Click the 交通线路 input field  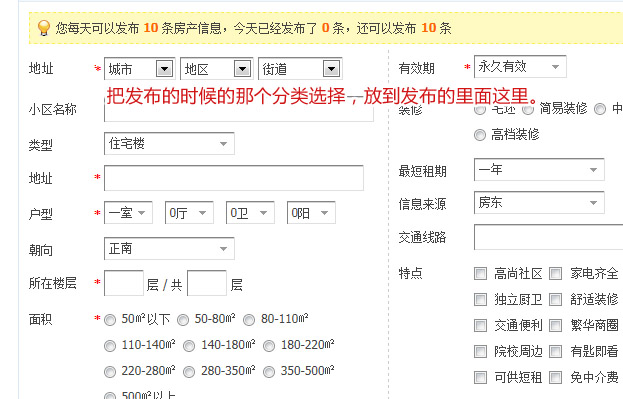pos(548,237)
